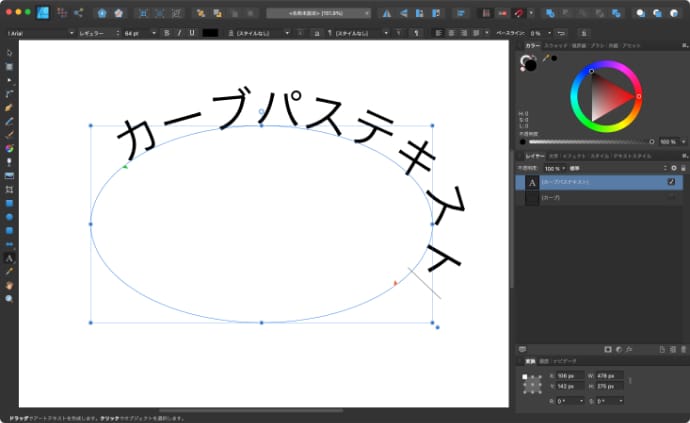Select the Artistic Text tool in toolbox
This screenshot has width=690, height=423.
(x=9, y=257)
